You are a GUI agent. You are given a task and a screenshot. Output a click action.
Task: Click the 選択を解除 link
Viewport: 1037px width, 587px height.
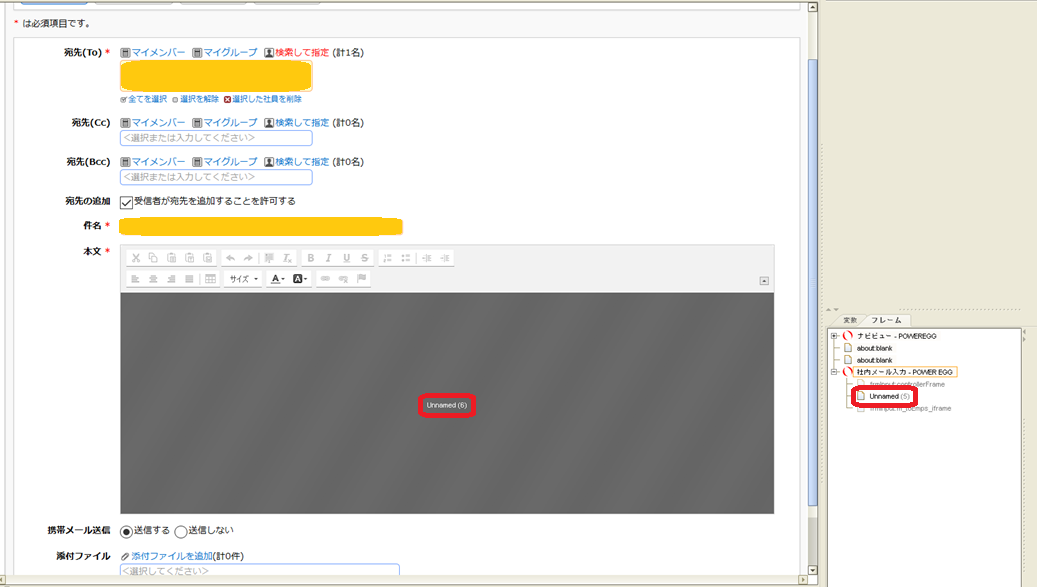[199, 99]
